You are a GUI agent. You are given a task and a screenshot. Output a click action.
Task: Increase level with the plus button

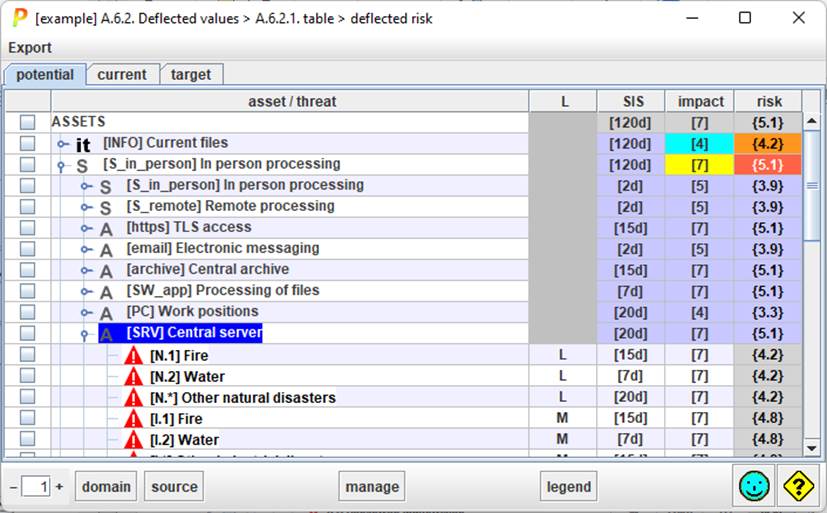click(60, 487)
